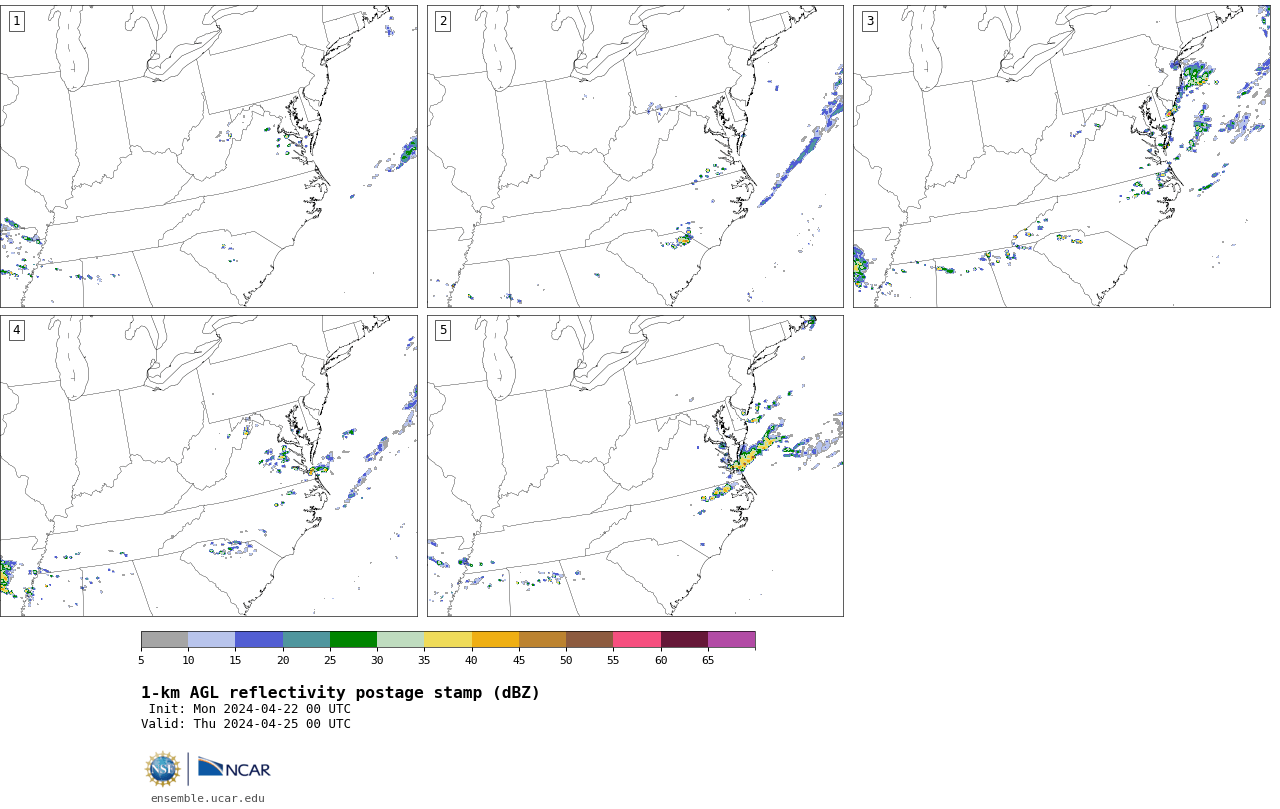Click the blue 15-20 dBZ swatch
The height and width of the screenshot is (809, 1280).
(259, 640)
